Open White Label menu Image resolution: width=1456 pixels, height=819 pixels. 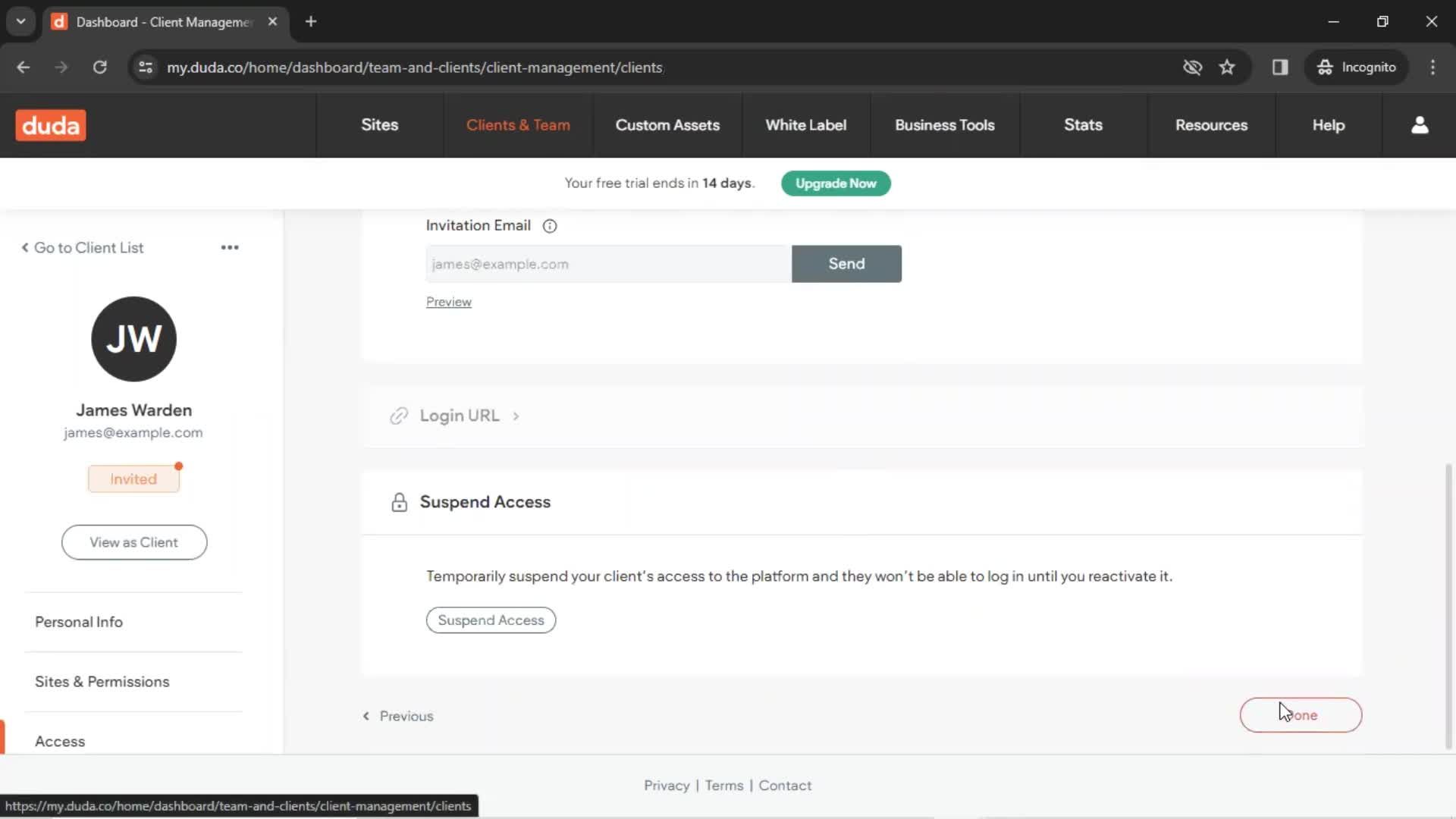click(805, 125)
